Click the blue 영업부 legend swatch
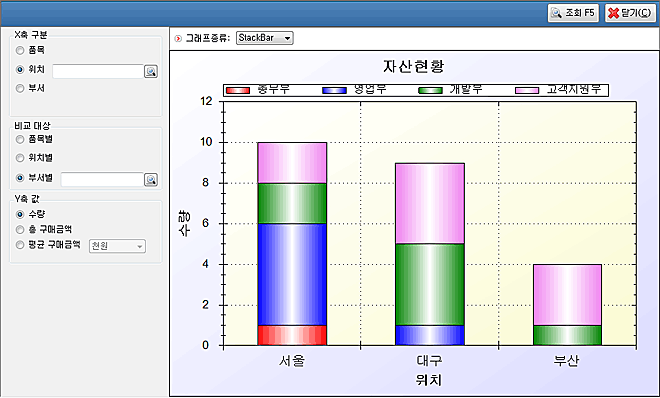 334,90
